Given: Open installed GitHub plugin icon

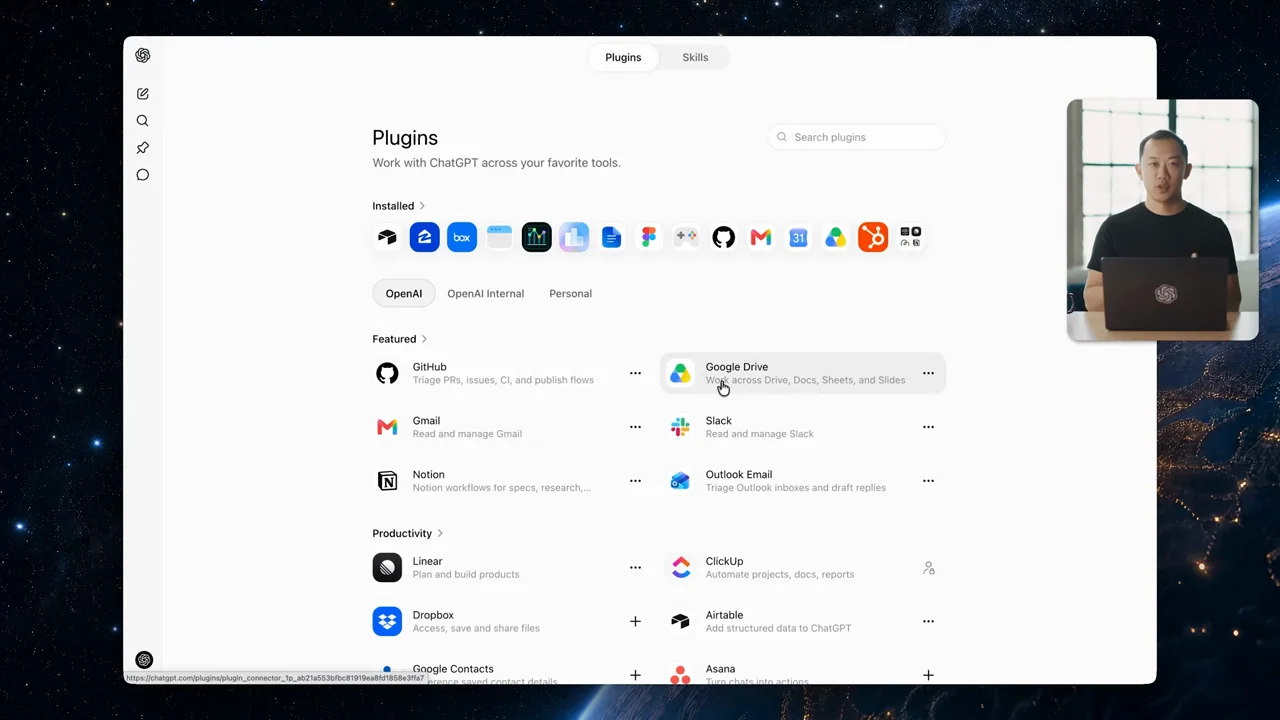Looking at the screenshot, I should tap(723, 237).
